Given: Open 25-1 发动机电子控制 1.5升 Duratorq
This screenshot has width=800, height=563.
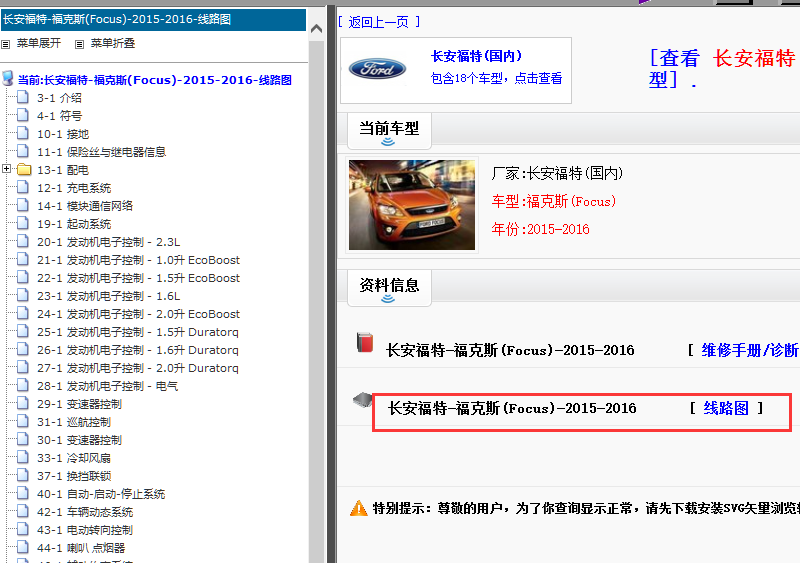Looking at the screenshot, I should pos(137,332).
